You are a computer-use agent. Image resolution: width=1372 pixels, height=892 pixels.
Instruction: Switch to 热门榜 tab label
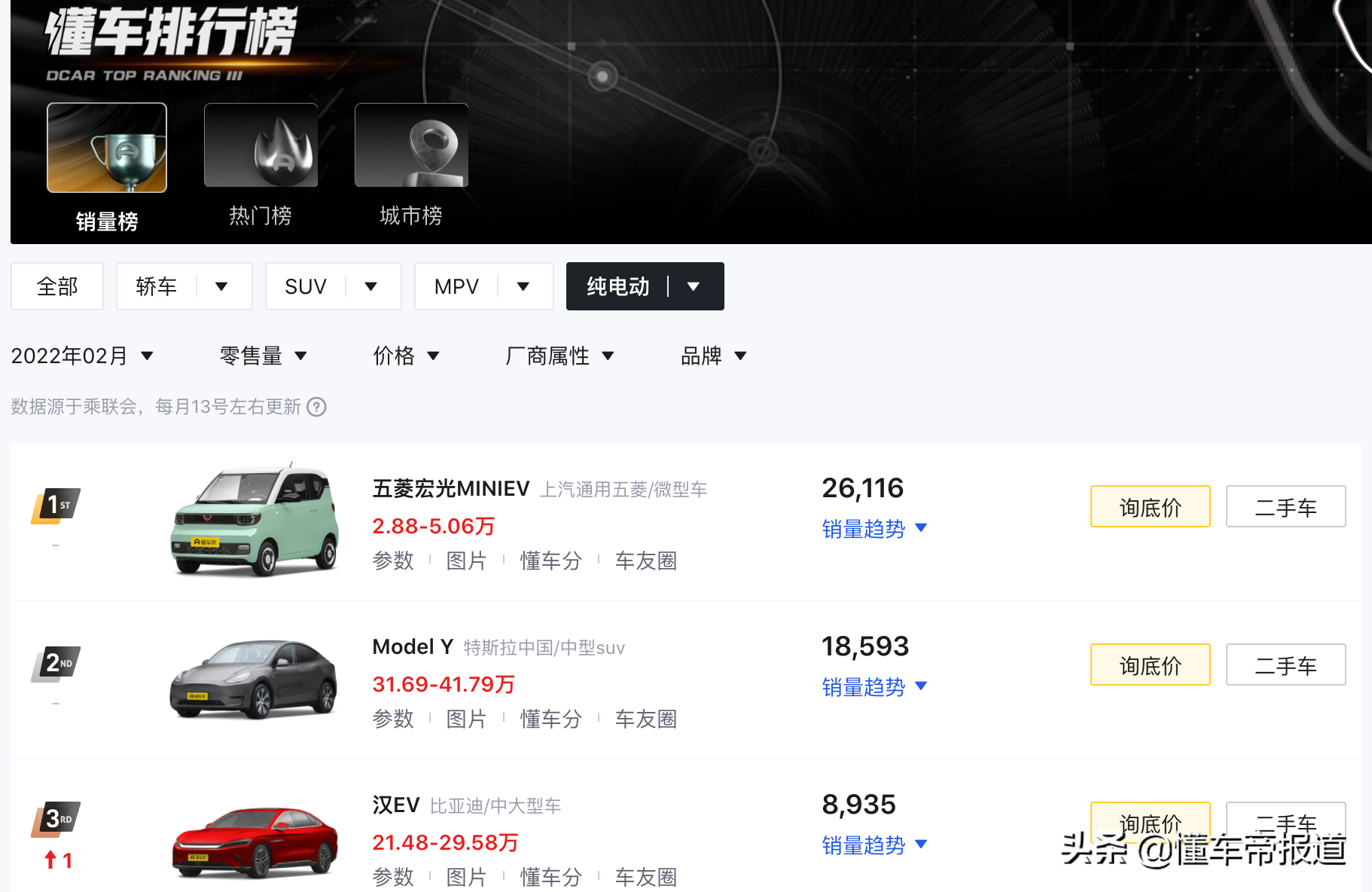261,215
